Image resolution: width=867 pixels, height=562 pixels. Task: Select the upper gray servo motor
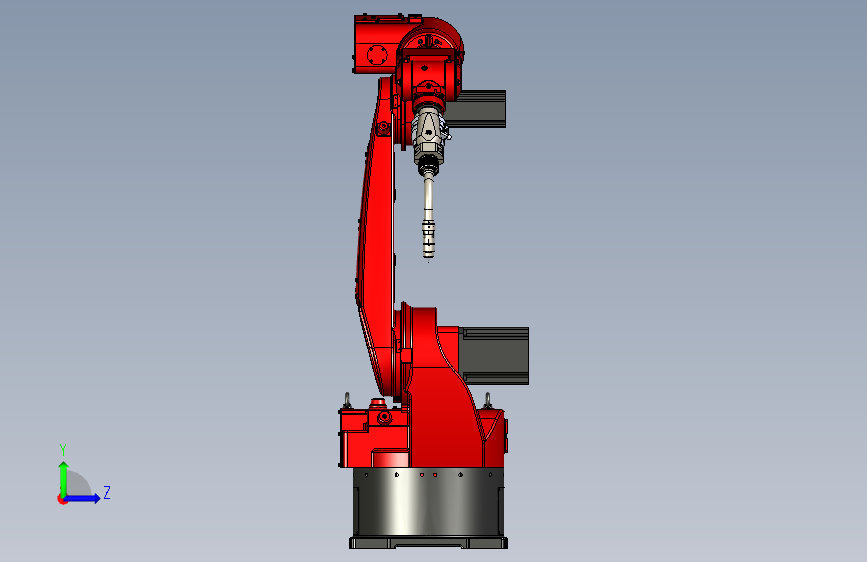tap(476, 108)
